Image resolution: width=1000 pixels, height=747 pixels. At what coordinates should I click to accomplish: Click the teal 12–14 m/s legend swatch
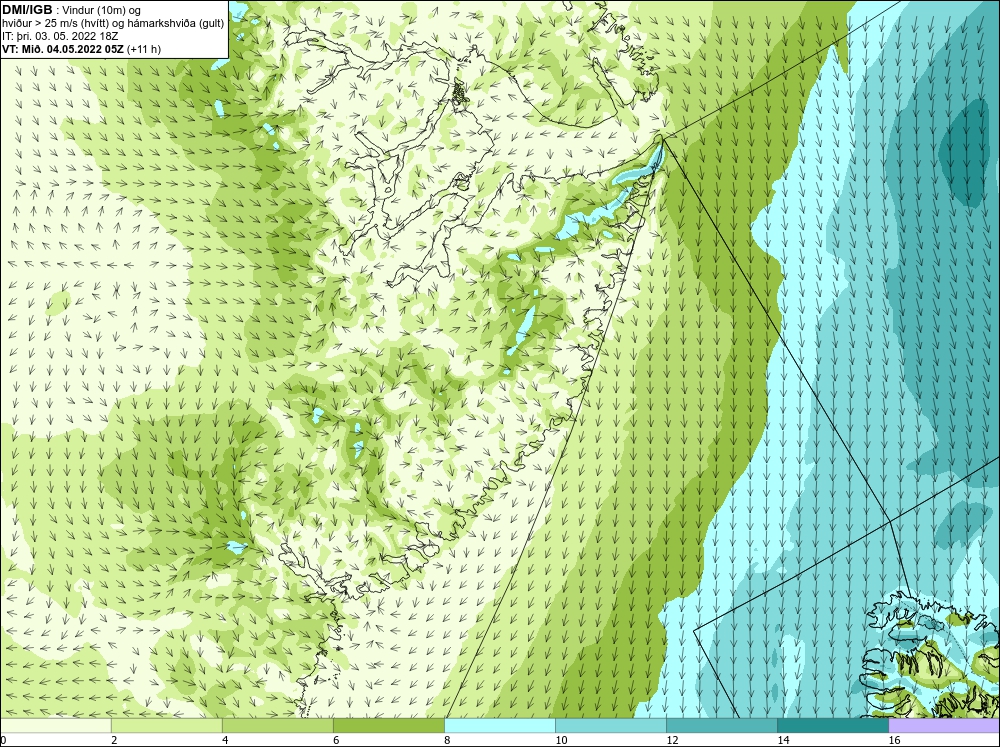pyautogui.click(x=721, y=725)
